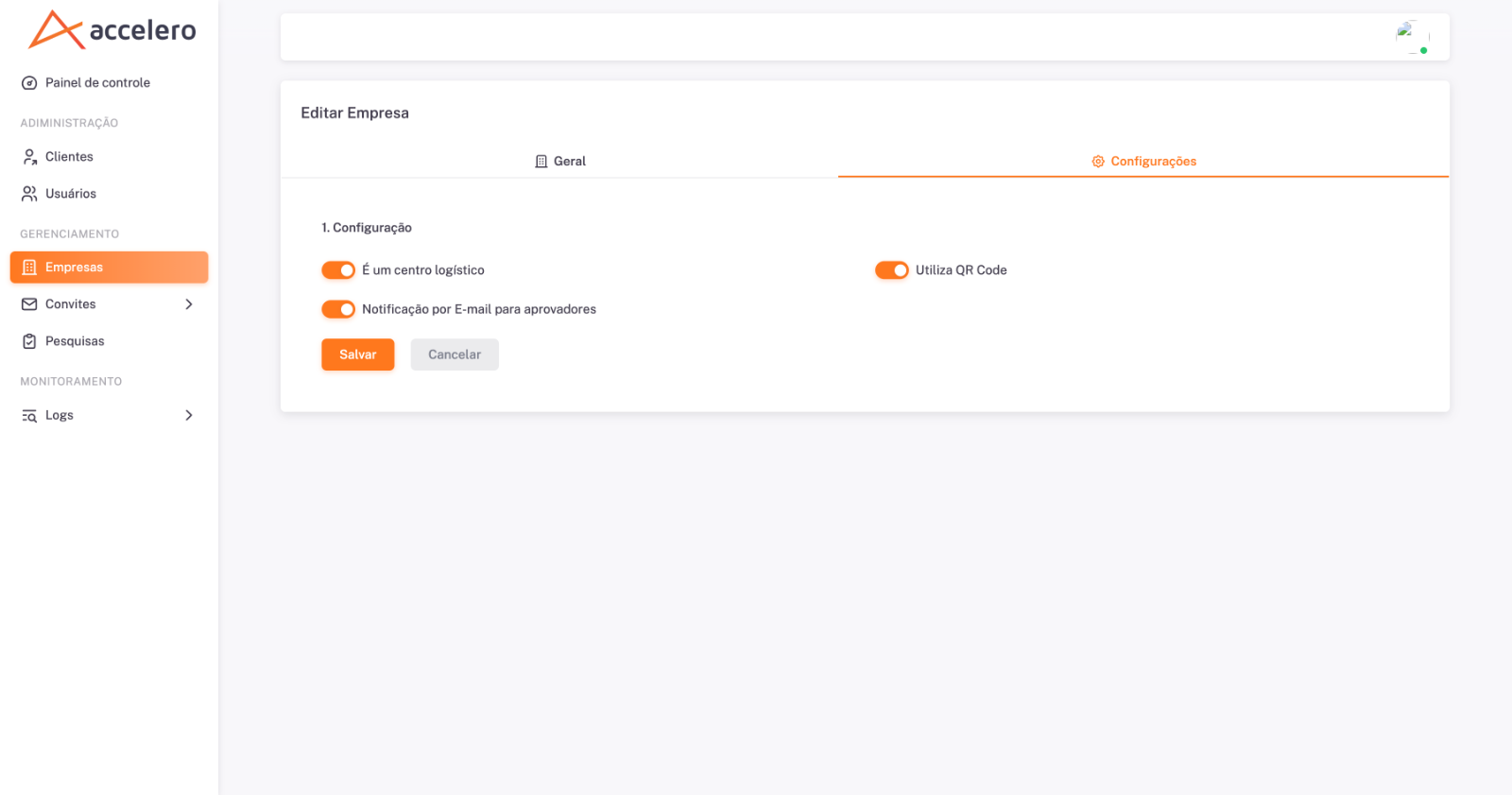Select the Configurações tab
This screenshot has height=795, width=1512.
click(1143, 162)
